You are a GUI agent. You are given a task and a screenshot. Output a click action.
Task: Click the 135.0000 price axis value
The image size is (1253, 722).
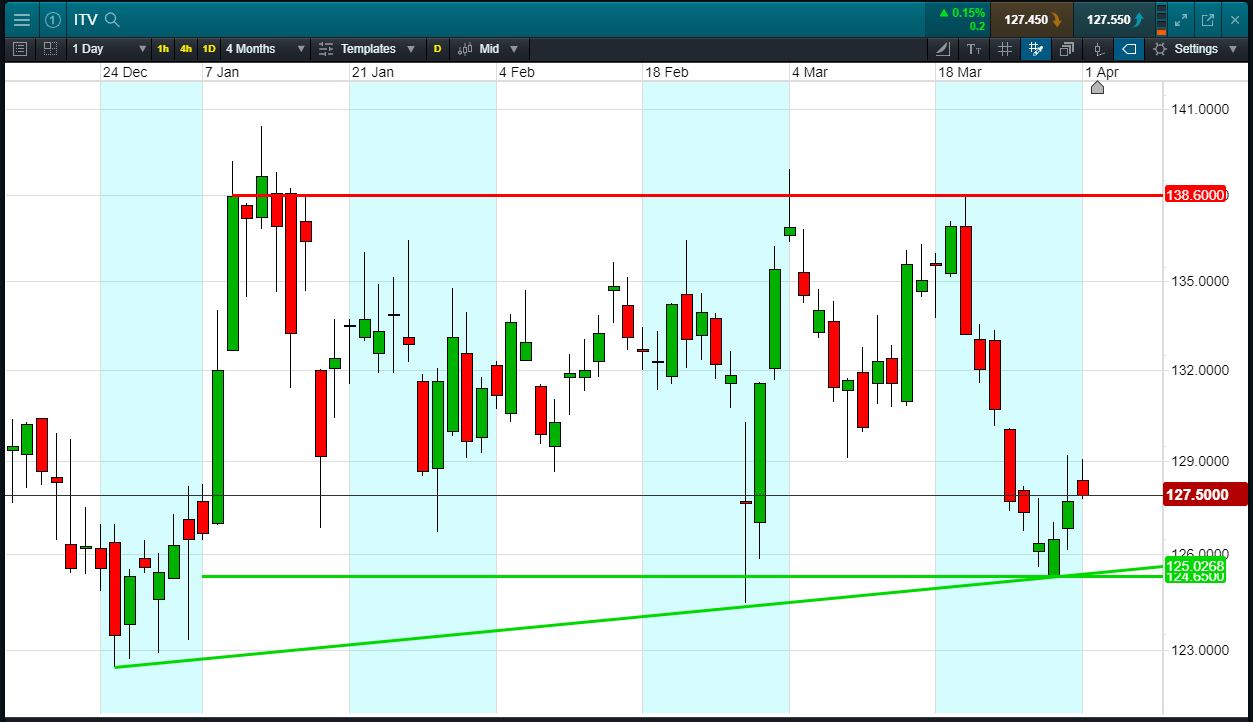tap(1200, 281)
